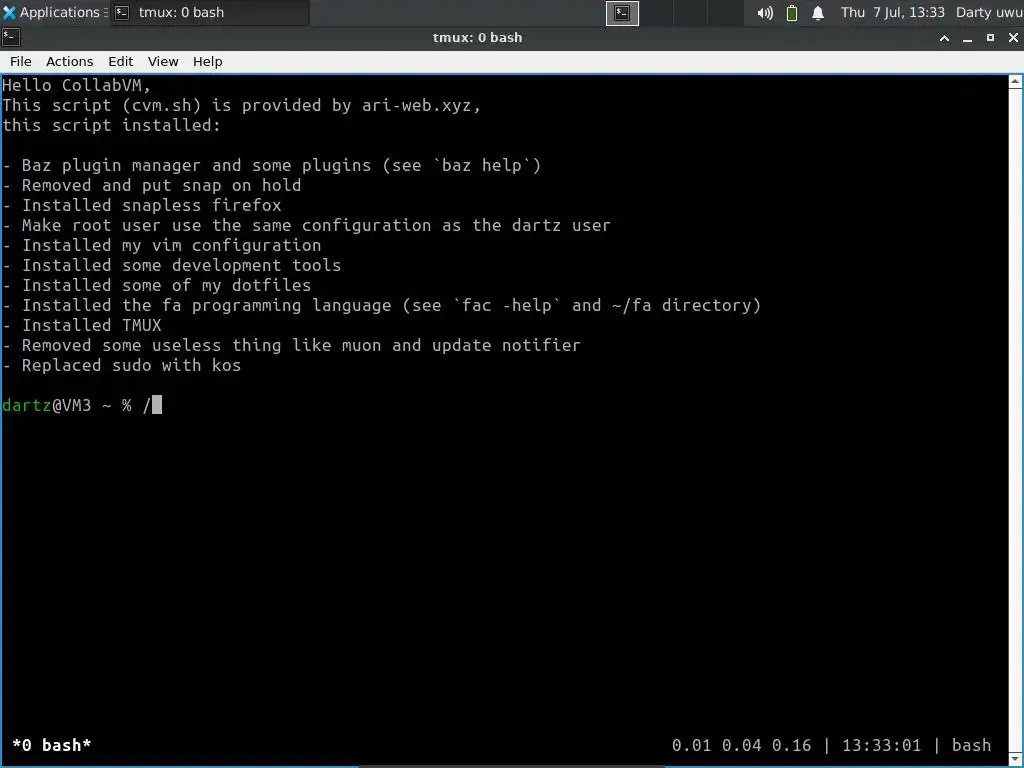This screenshot has height=768, width=1024.
Task: Click the 'Baz plugin manager' line
Action: (272, 166)
